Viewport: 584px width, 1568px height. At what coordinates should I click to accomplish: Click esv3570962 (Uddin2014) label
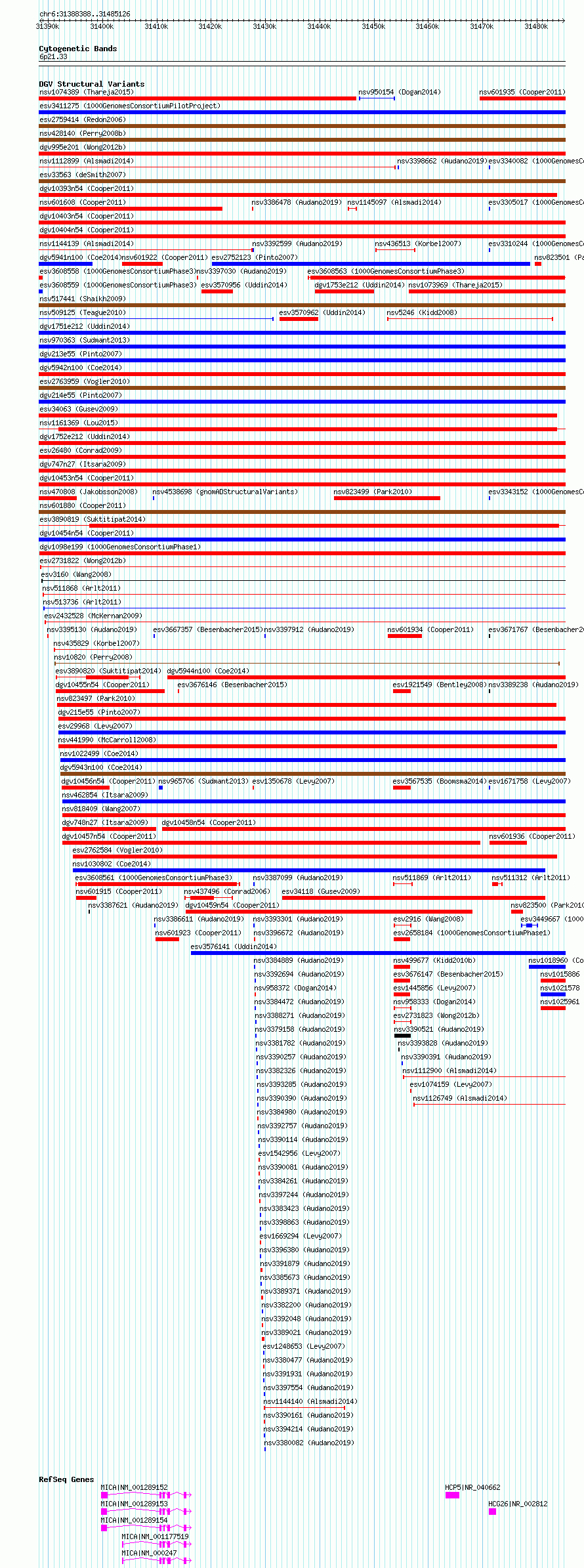click(x=322, y=312)
